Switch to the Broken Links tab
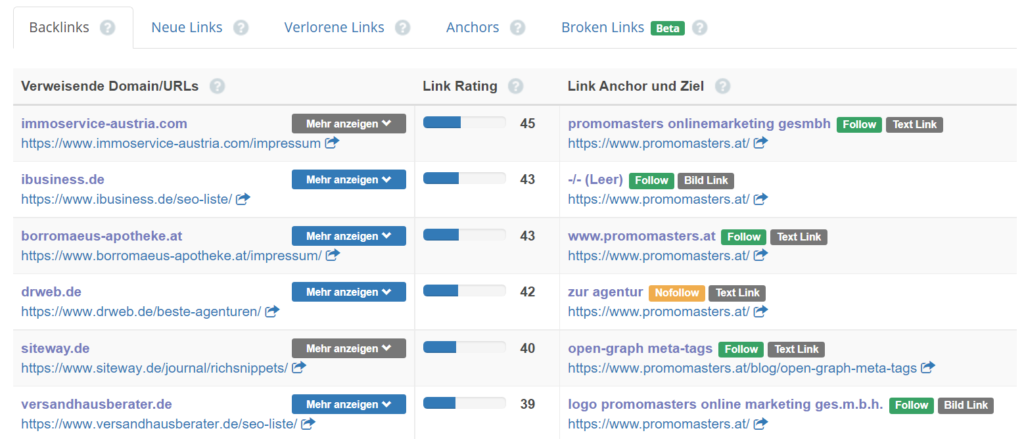1024x439 pixels. (x=604, y=28)
